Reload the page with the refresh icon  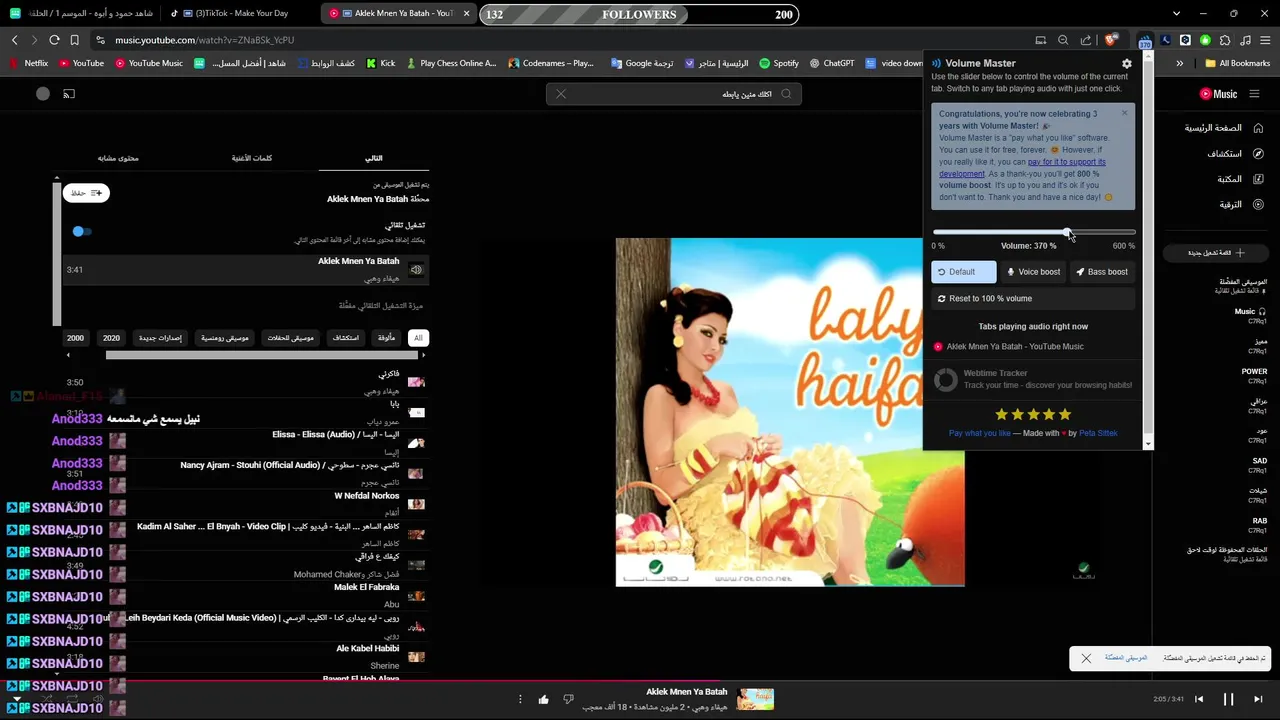coord(54,40)
